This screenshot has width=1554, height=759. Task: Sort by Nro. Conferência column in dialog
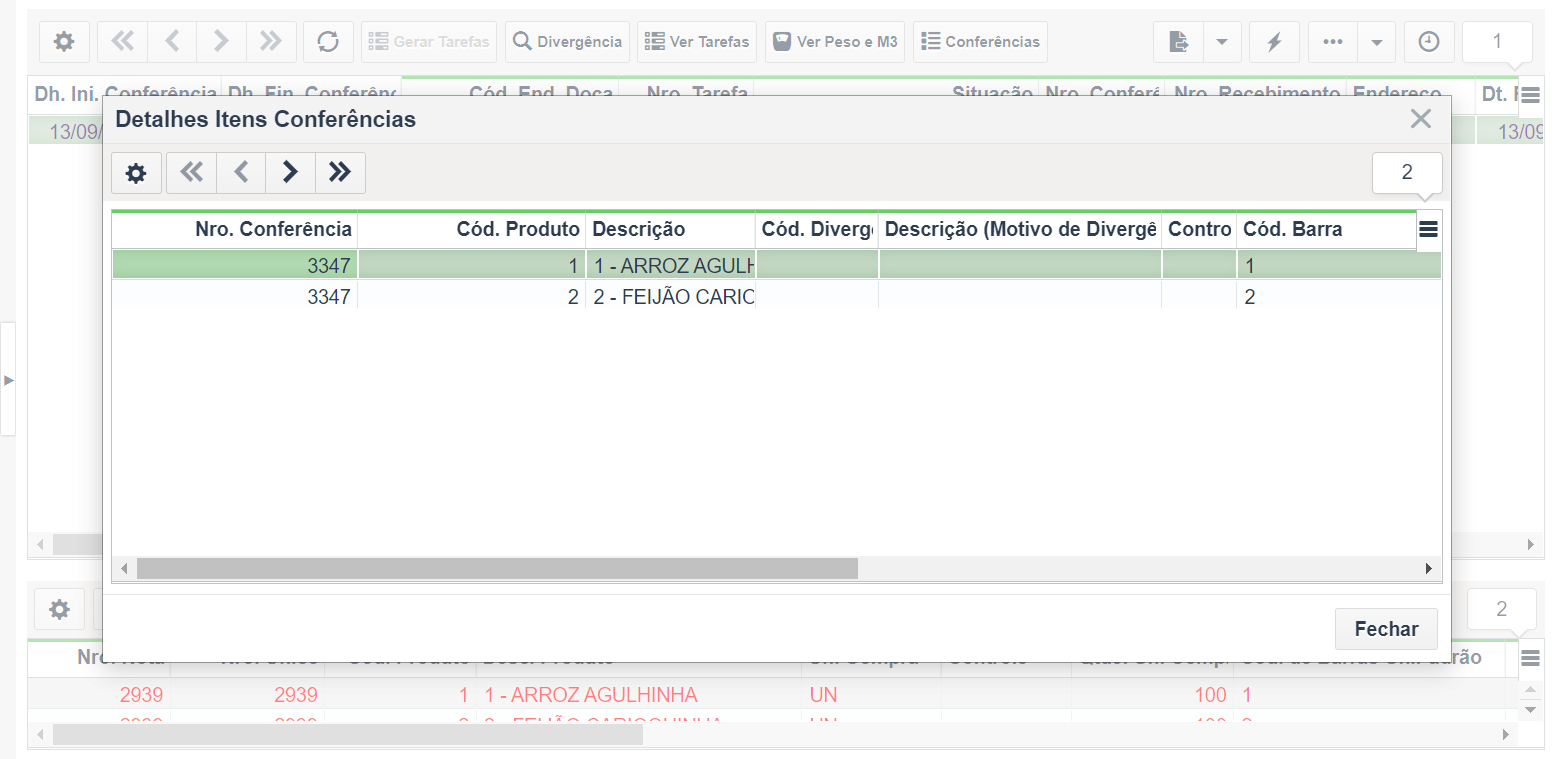coord(234,230)
